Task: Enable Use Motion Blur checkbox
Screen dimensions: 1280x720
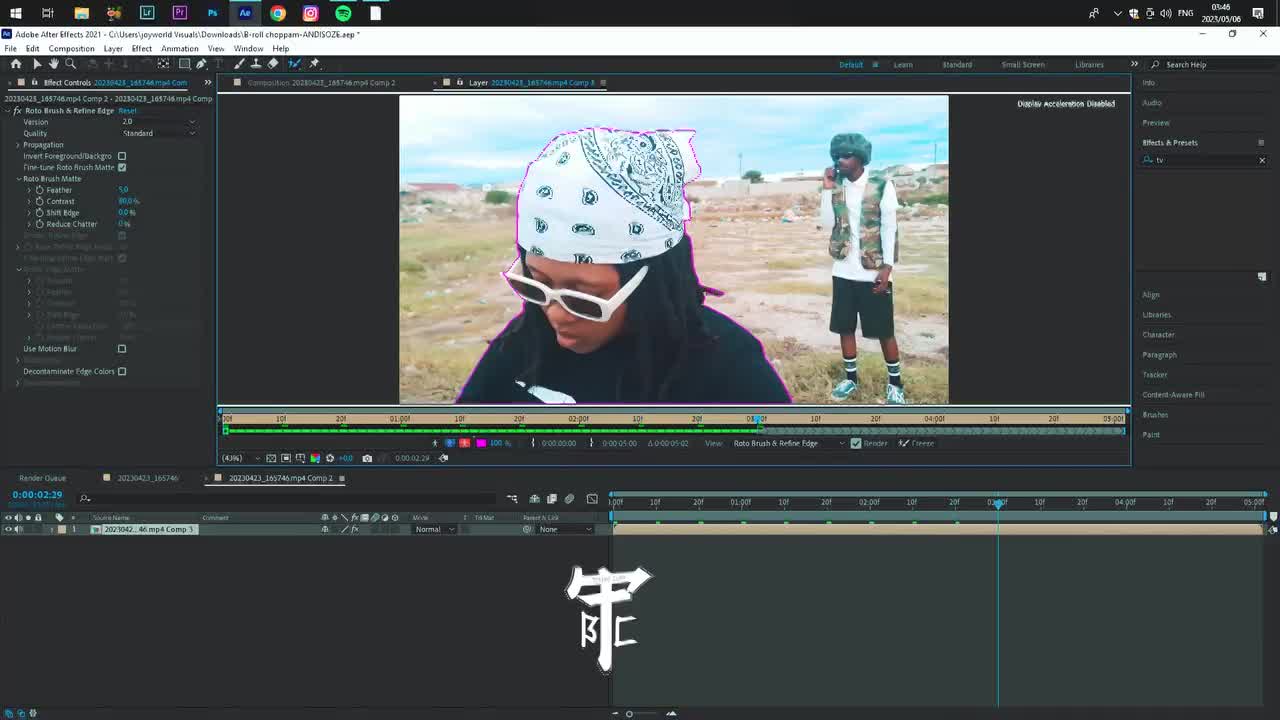Action: pos(122,349)
